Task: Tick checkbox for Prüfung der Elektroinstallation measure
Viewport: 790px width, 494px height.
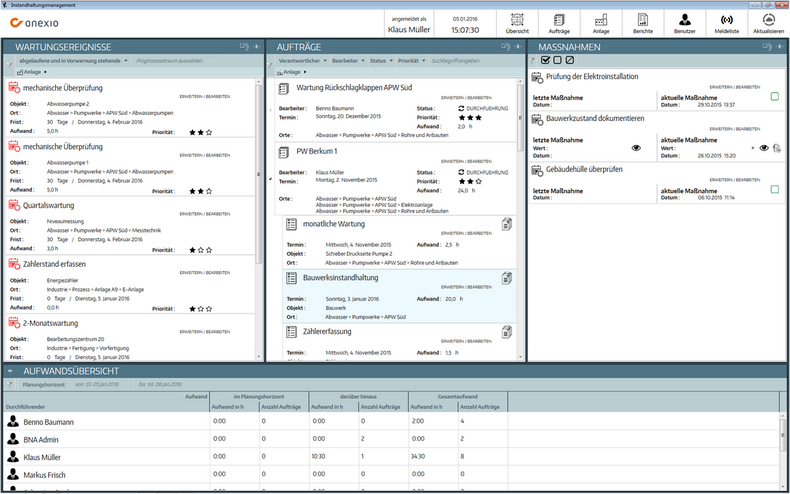Action: (x=775, y=97)
